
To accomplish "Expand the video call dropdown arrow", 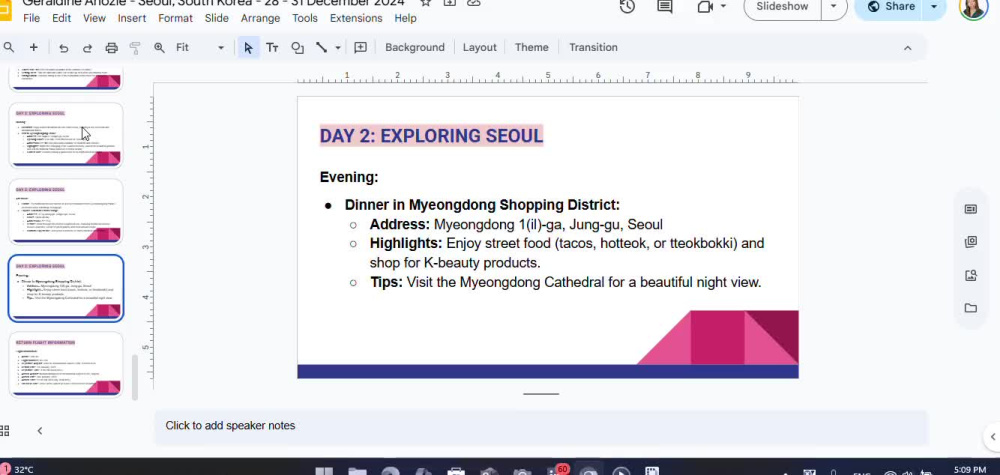I will (723, 6).
